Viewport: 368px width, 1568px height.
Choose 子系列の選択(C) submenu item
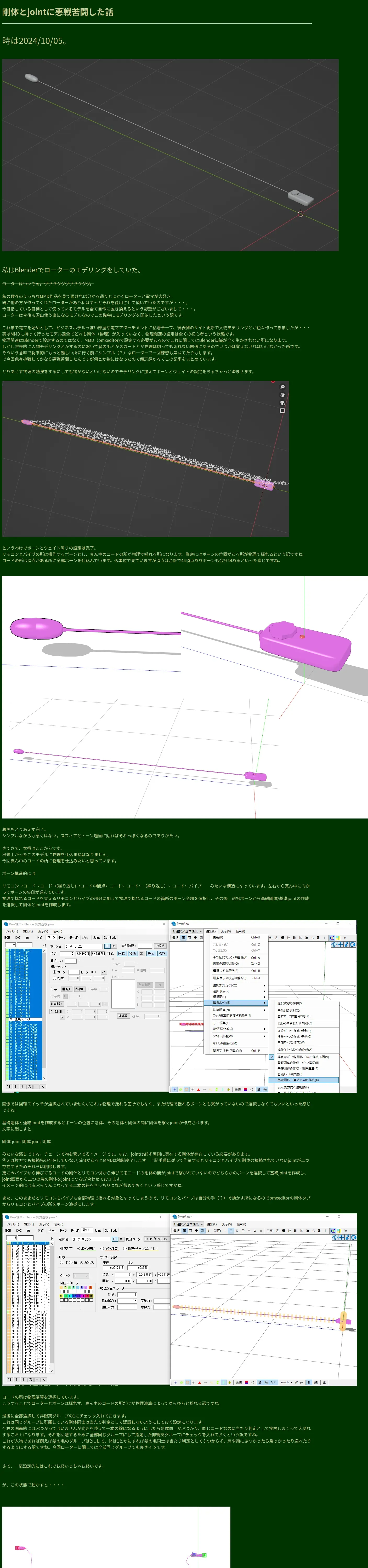tap(303, 1010)
